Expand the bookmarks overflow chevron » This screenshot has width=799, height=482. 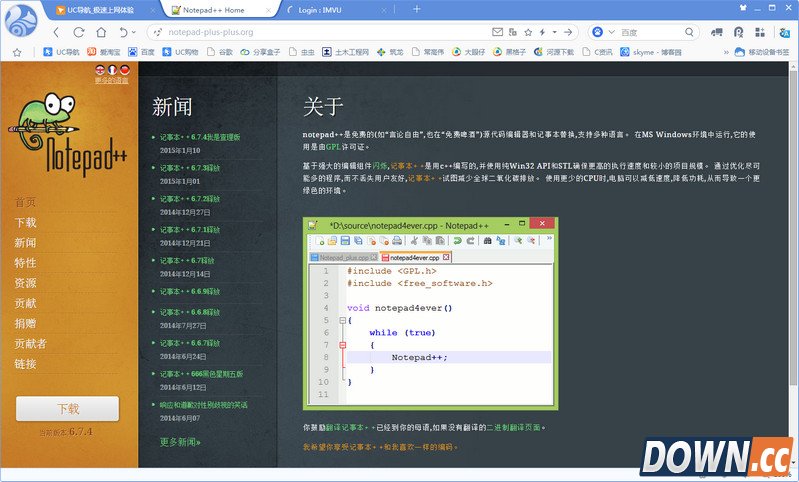point(726,52)
